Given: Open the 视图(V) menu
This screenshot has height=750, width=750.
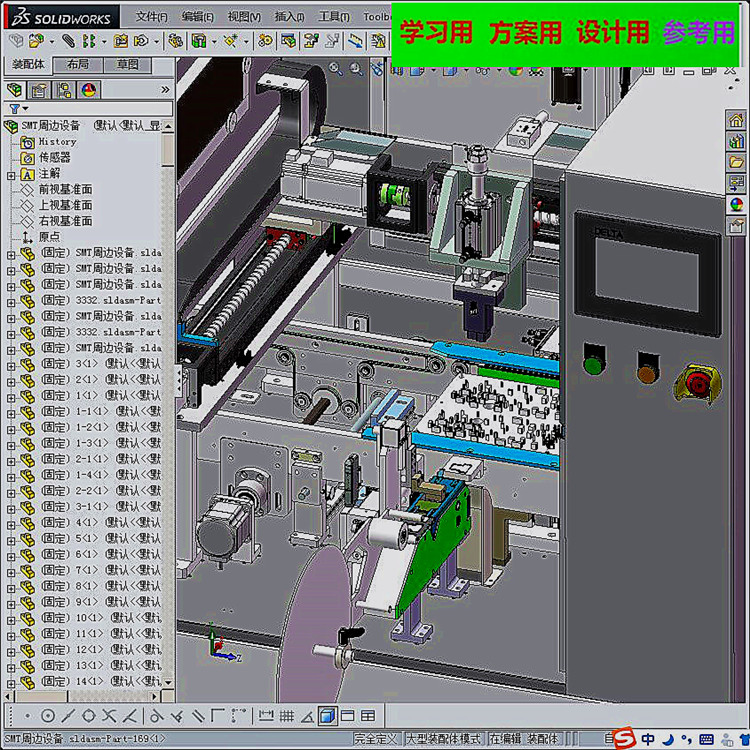Looking at the screenshot, I should coord(244,17).
